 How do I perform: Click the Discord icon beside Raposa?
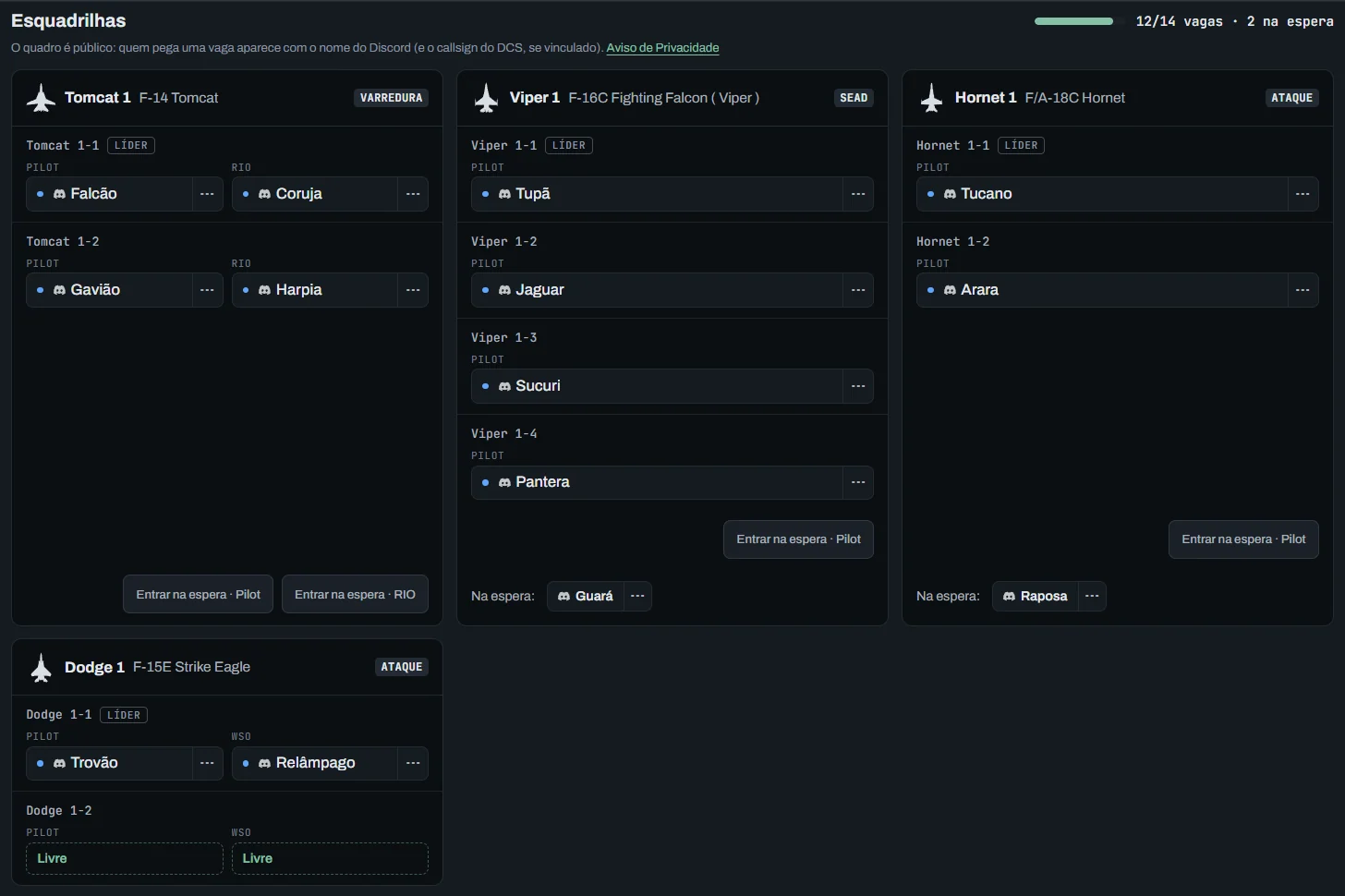pyautogui.click(x=1009, y=597)
